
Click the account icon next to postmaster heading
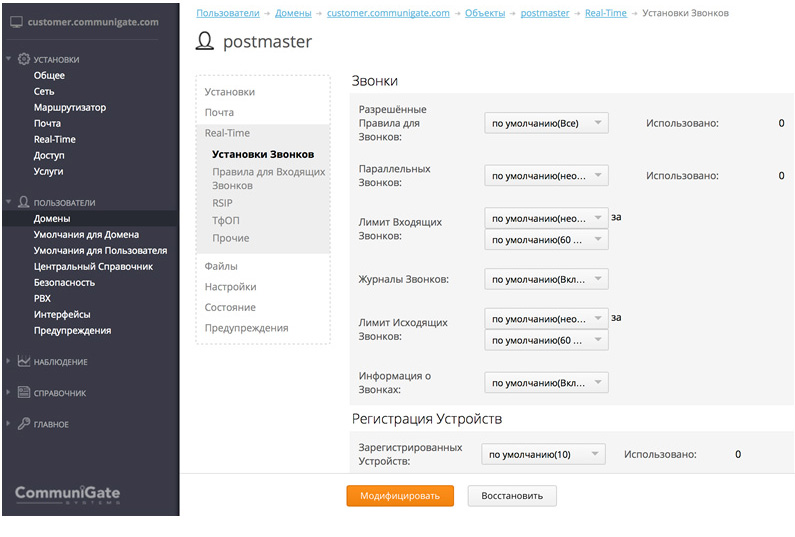tap(205, 42)
